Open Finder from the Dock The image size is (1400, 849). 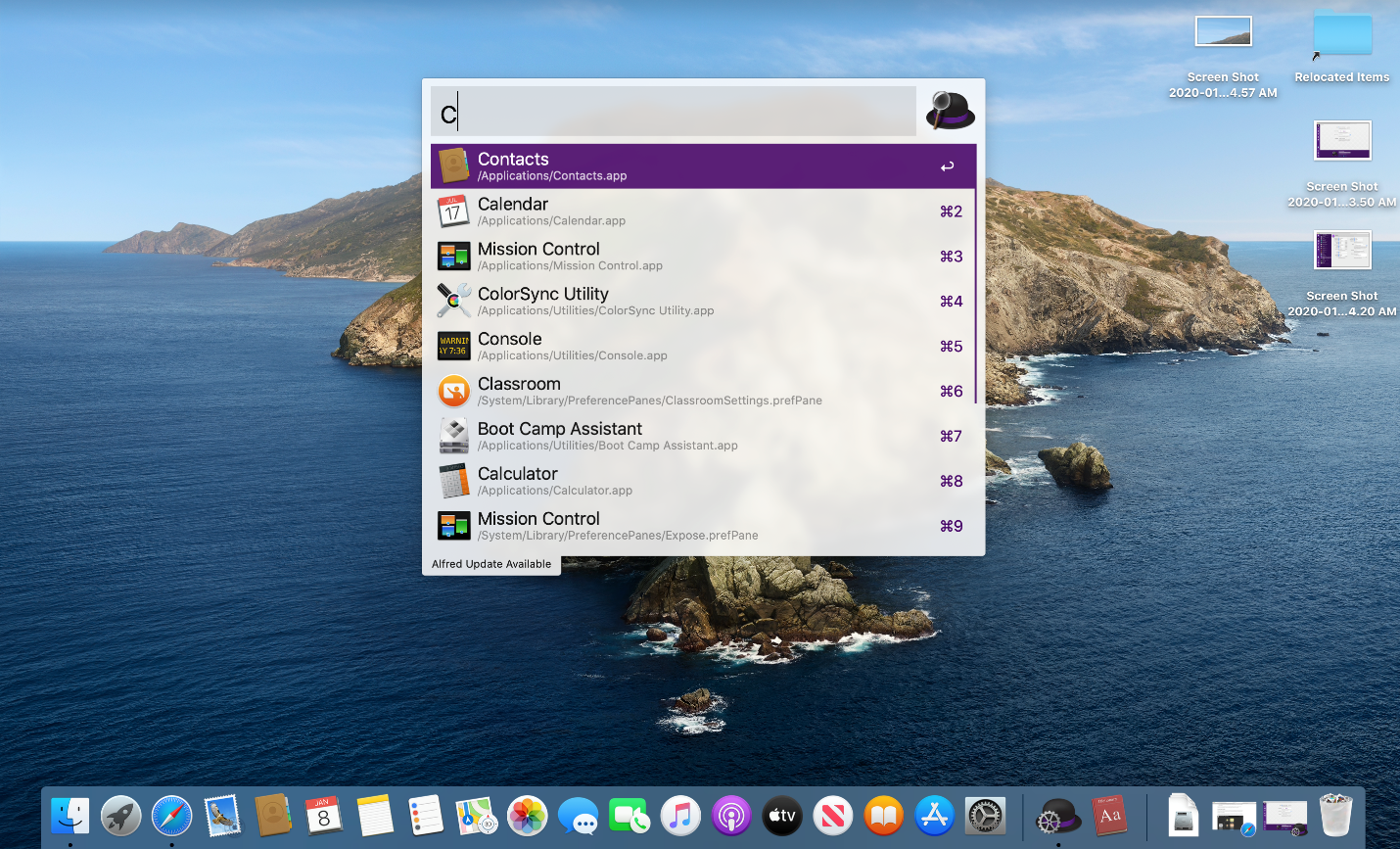(x=70, y=815)
